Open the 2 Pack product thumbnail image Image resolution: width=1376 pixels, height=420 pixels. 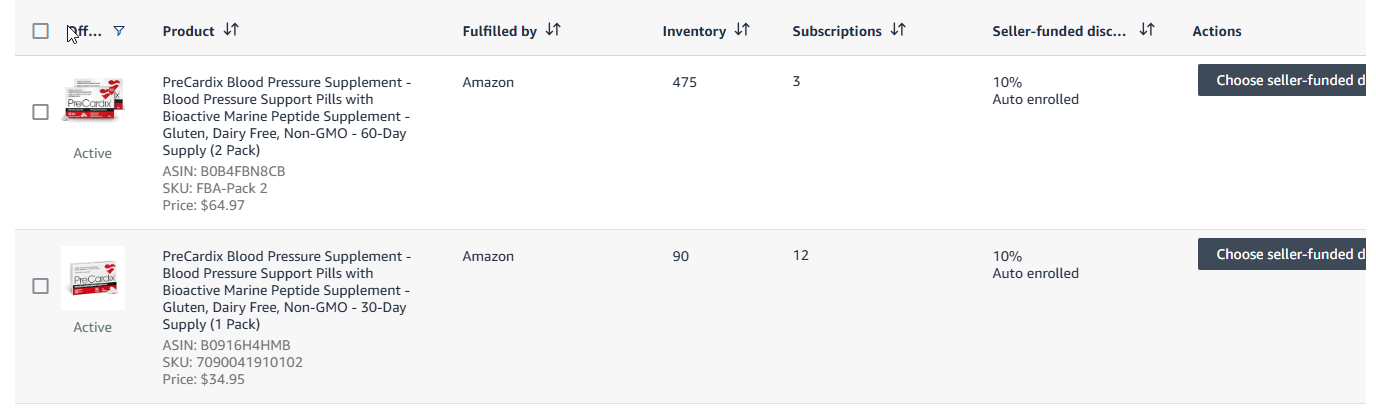click(92, 101)
